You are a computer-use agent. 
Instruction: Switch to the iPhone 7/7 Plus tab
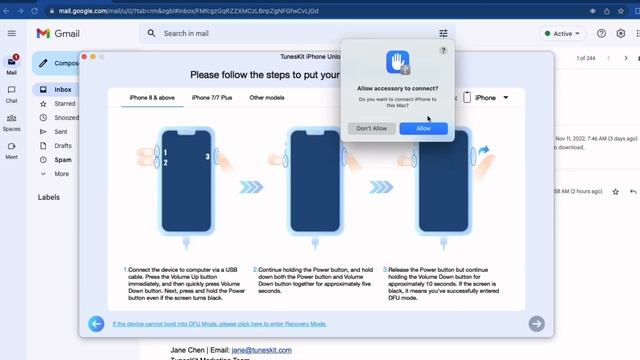(212, 98)
